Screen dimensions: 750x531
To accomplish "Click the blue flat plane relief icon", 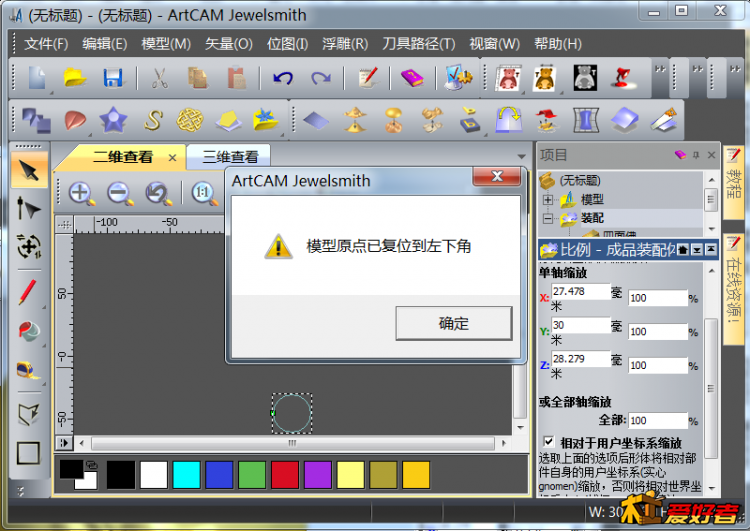I will click(316, 120).
